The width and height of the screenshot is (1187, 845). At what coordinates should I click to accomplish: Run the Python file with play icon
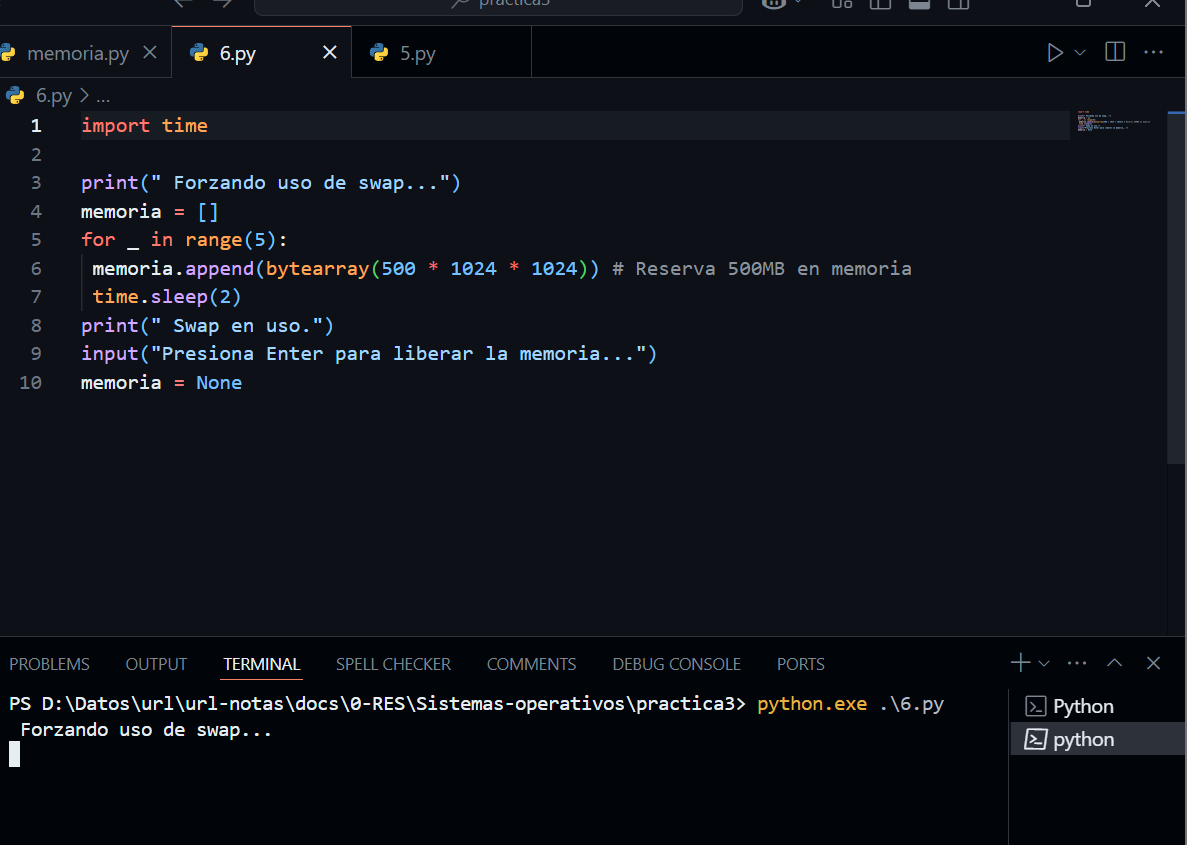point(1054,53)
